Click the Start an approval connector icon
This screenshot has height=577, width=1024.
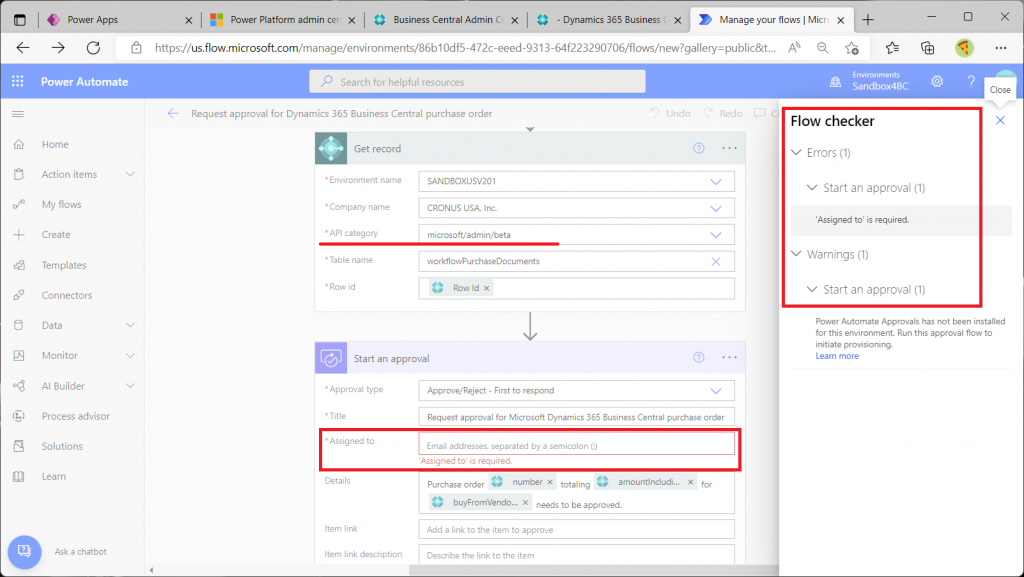coord(331,358)
